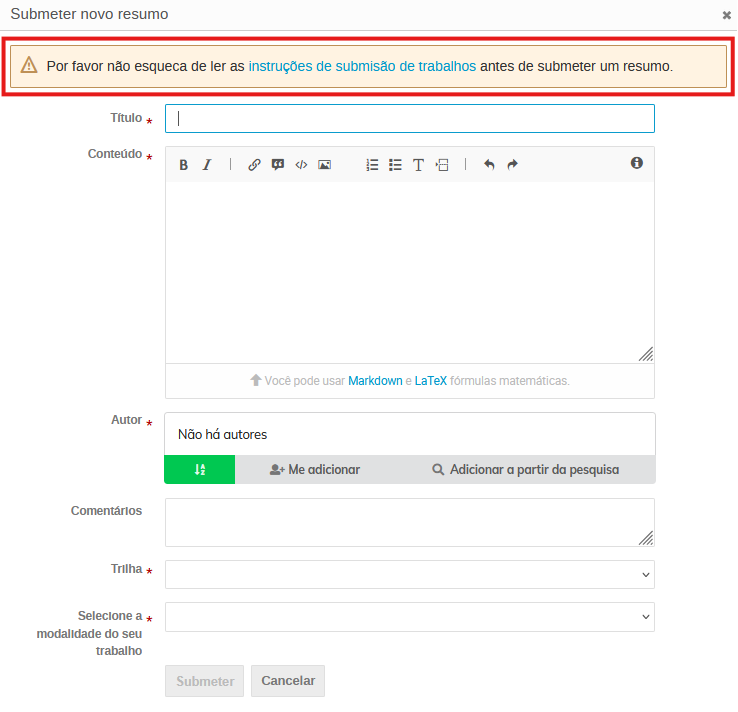This screenshot has width=738, height=712.
Task: Insert an image using the picture icon
Action: click(x=324, y=165)
